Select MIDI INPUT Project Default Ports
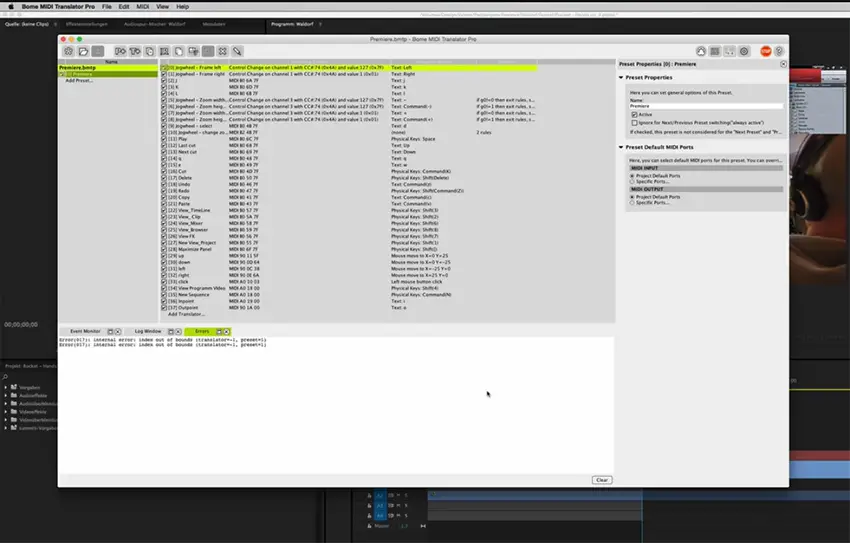 point(632,176)
